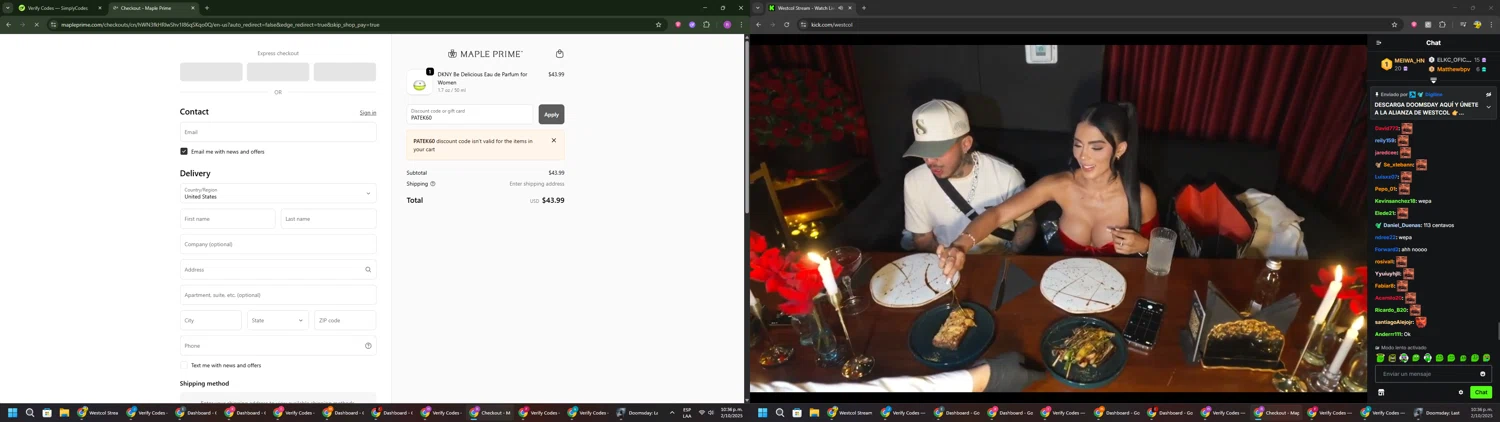Reload the kick.com/westcol page
The width and height of the screenshot is (1500, 422).
click(786, 25)
